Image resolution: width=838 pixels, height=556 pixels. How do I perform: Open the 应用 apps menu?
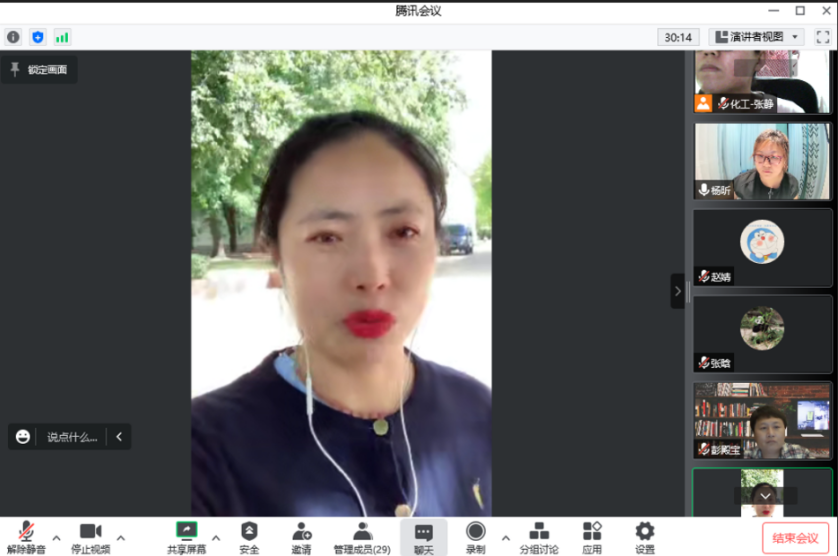pyautogui.click(x=592, y=538)
